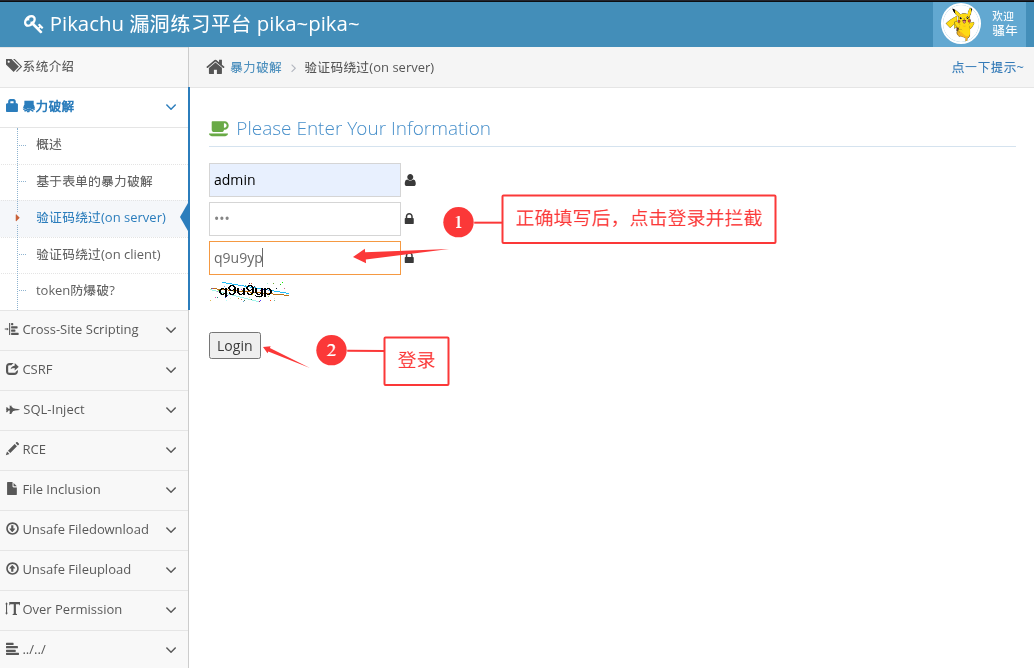Image resolution: width=1034 pixels, height=668 pixels.
Task: Open the Over Permission menu
Action: (94, 610)
